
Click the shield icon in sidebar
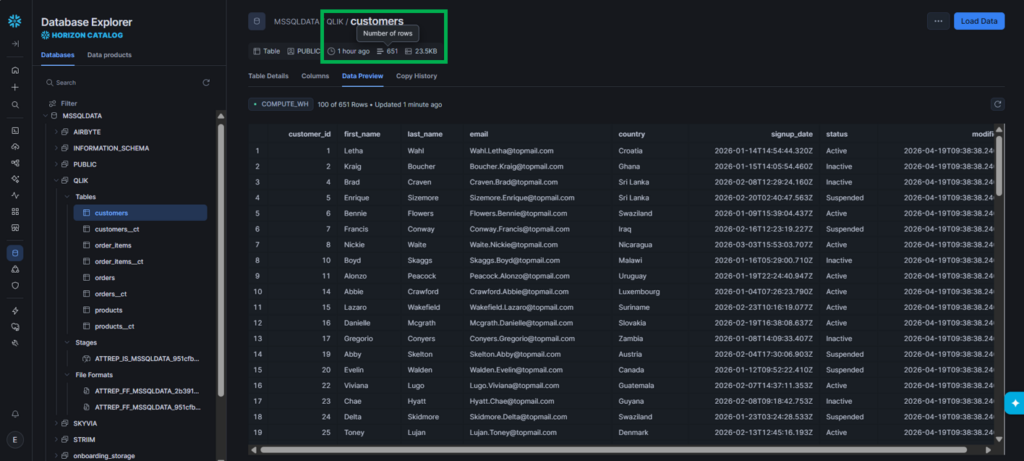tap(15, 285)
